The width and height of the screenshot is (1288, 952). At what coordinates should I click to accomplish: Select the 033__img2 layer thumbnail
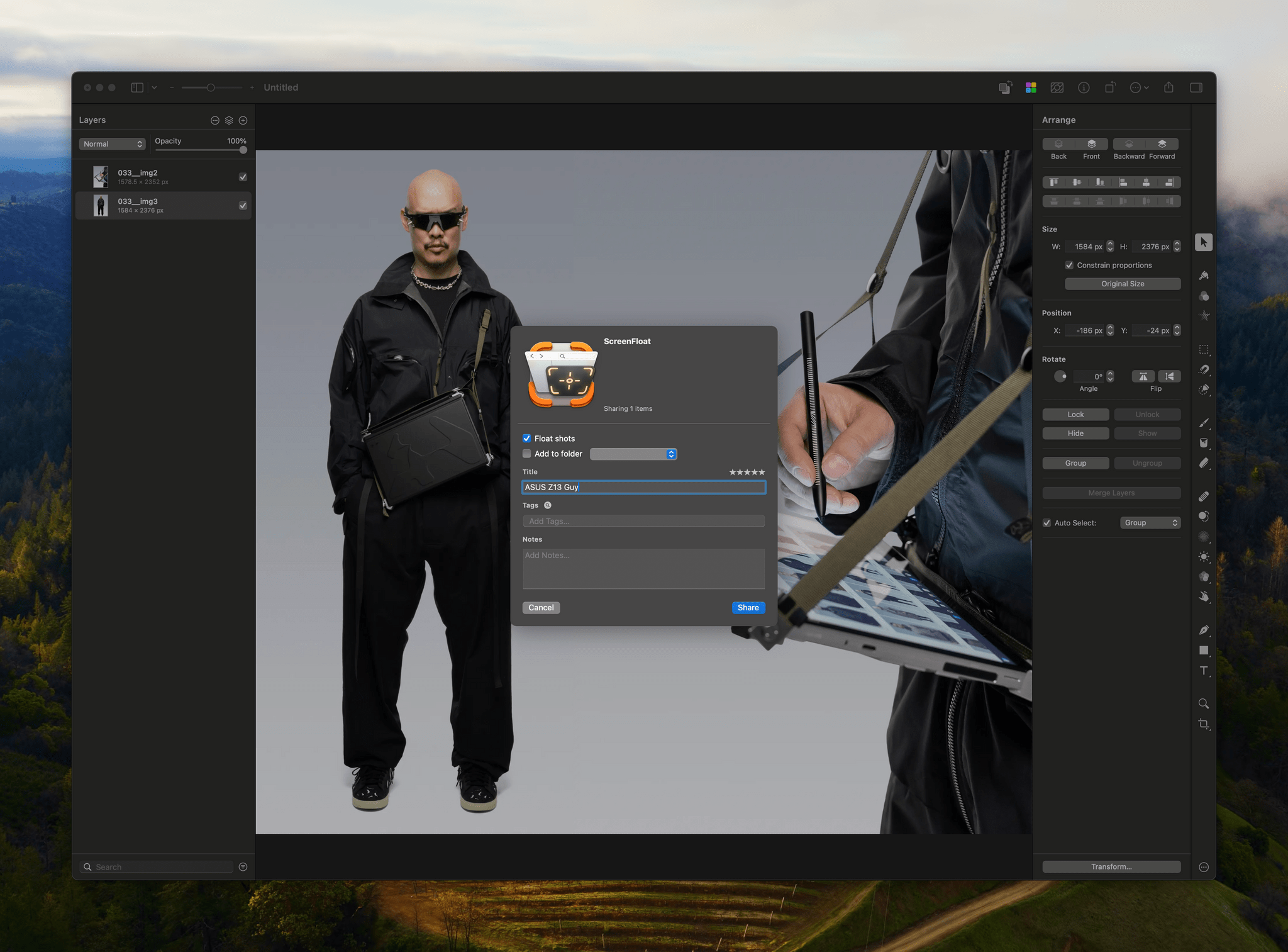point(101,177)
